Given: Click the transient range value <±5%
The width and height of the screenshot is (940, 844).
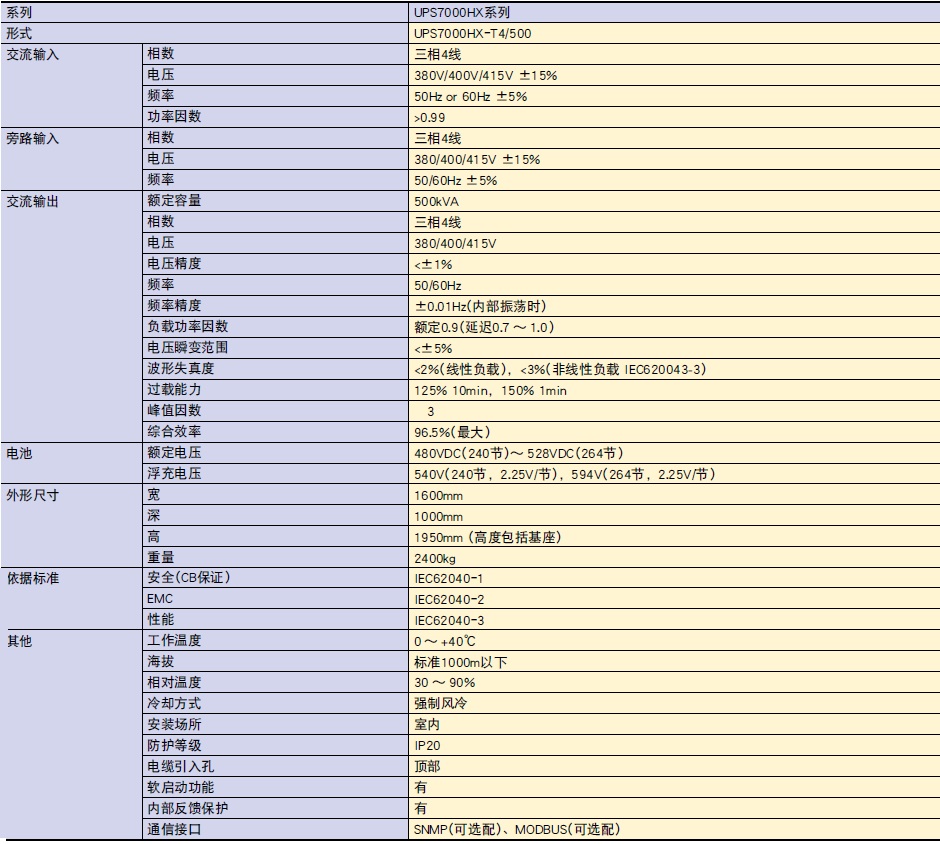Looking at the screenshot, I should (433, 348).
